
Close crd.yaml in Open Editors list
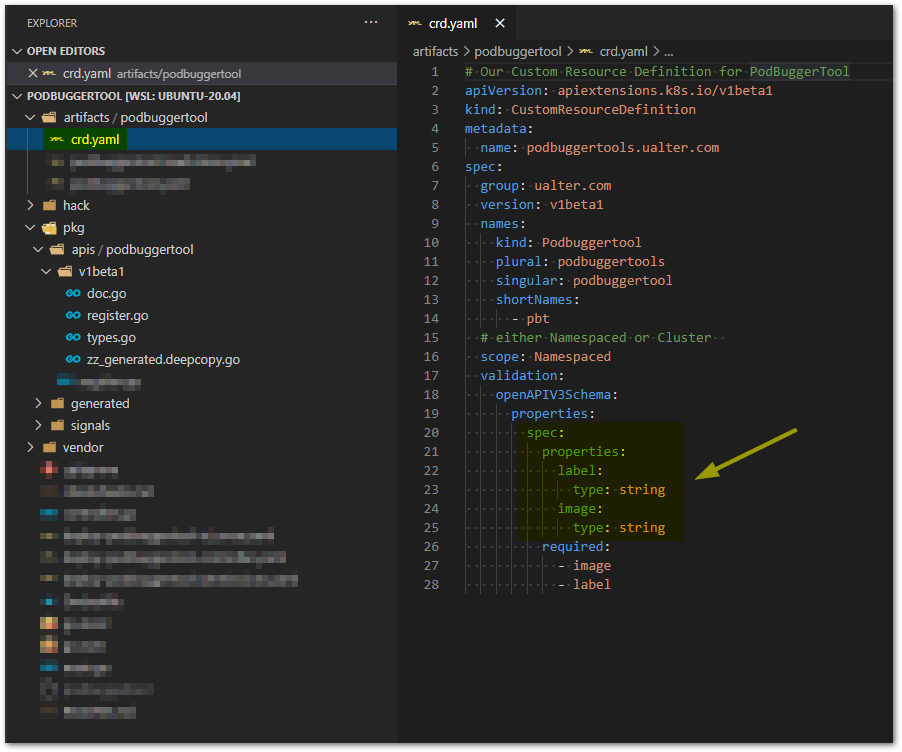(32, 73)
